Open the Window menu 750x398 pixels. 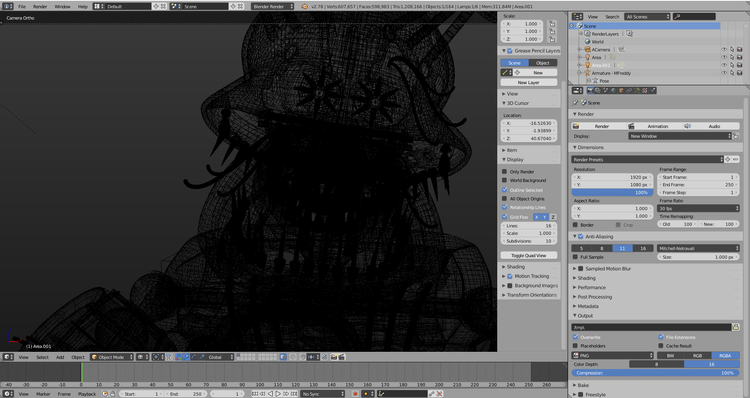pos(62,6)
